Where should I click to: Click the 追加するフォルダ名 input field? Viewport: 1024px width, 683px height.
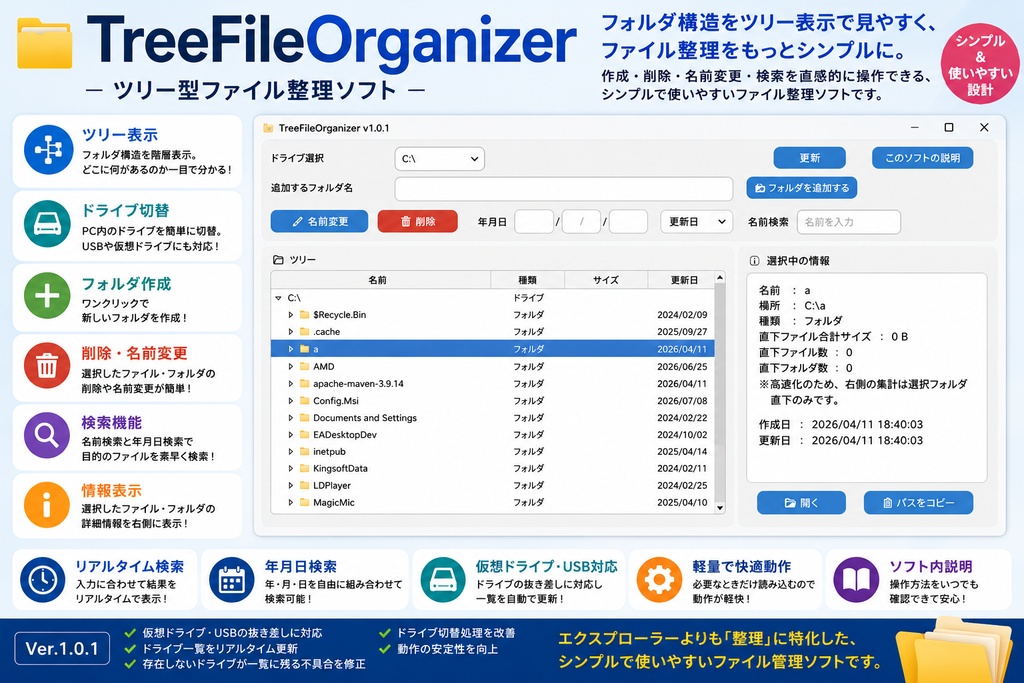(x=564, y=188)
